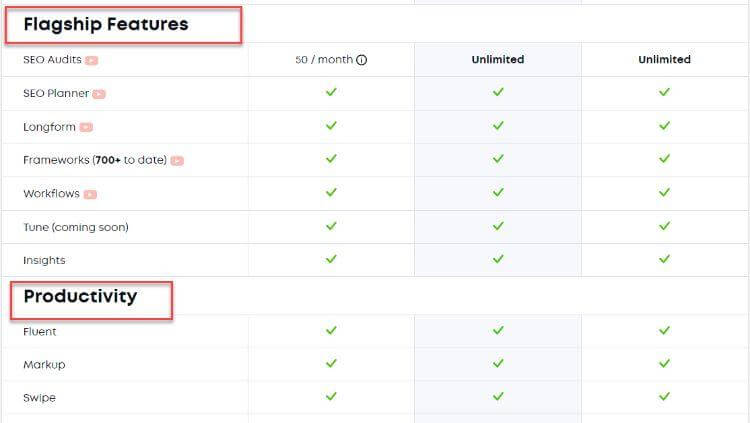The image size is (750, 423).
Task: Click the 50 / month text
Action: [324, 59]
